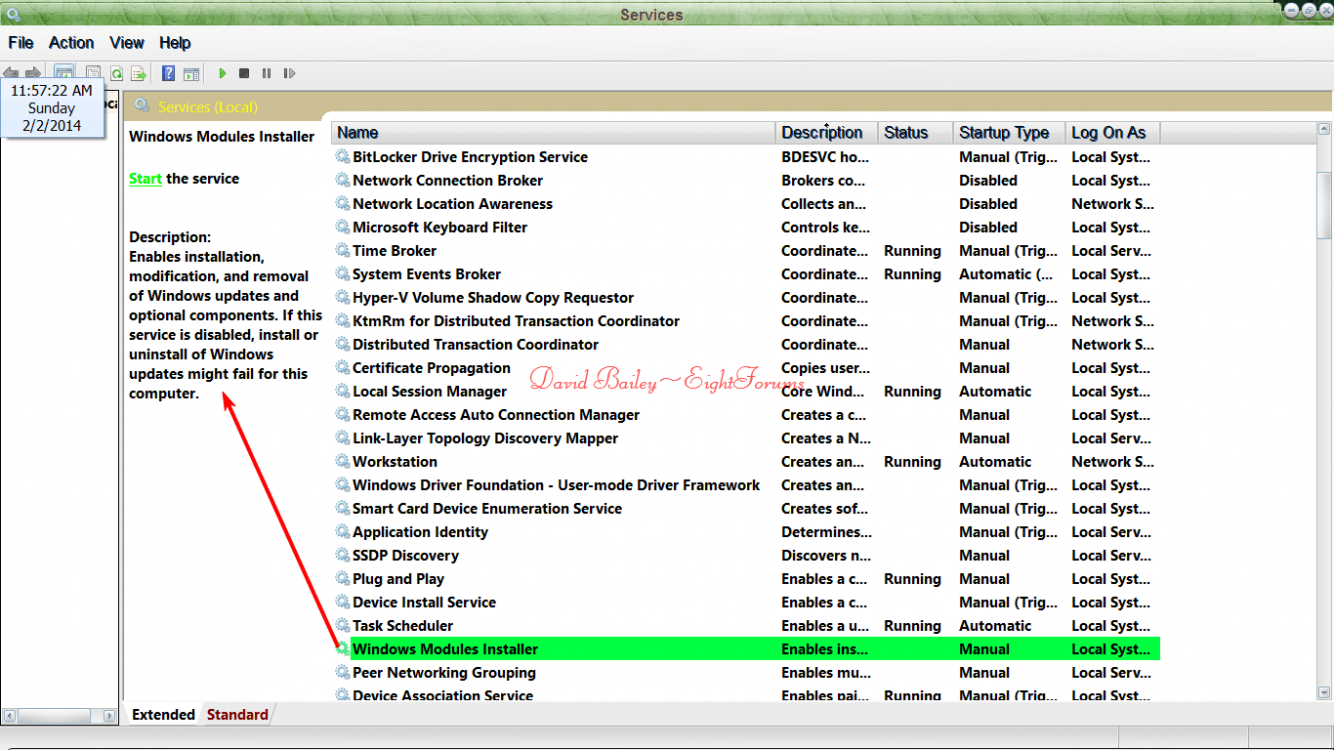Screen dimensions: 1334x750
Task: Select Hyper-V Volume Shadow Copy Requestor
Action: coord(493,298)
